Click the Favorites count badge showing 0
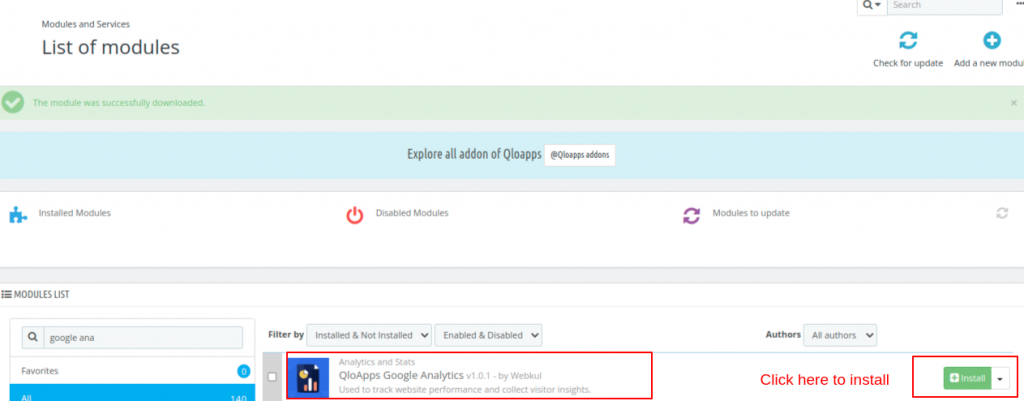Image resolution: width=1024 pixels, height=401 pixels. click(x=244, y=372)
